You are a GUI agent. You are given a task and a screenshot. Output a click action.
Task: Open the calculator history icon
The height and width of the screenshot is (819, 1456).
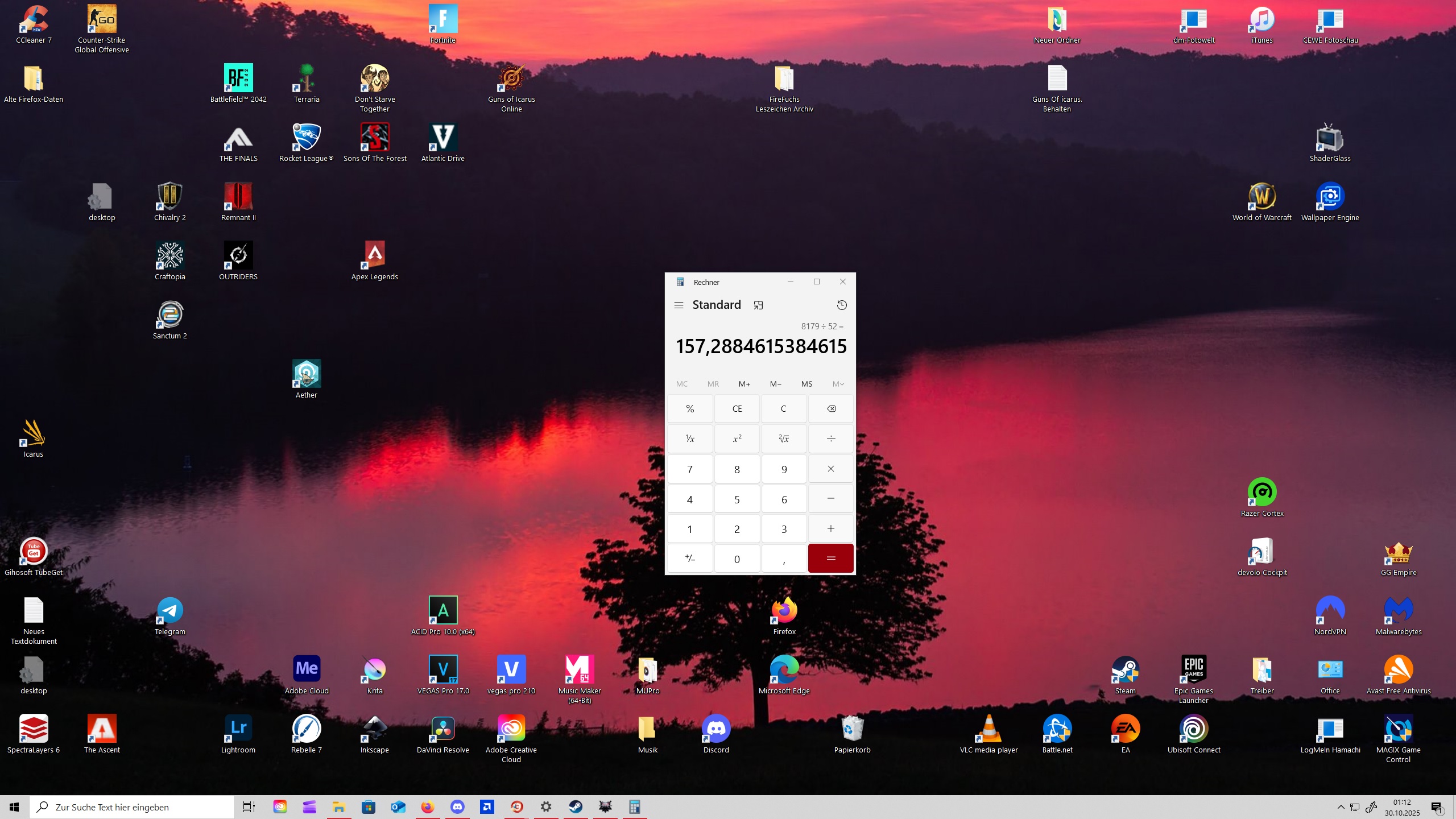(842, 305)
